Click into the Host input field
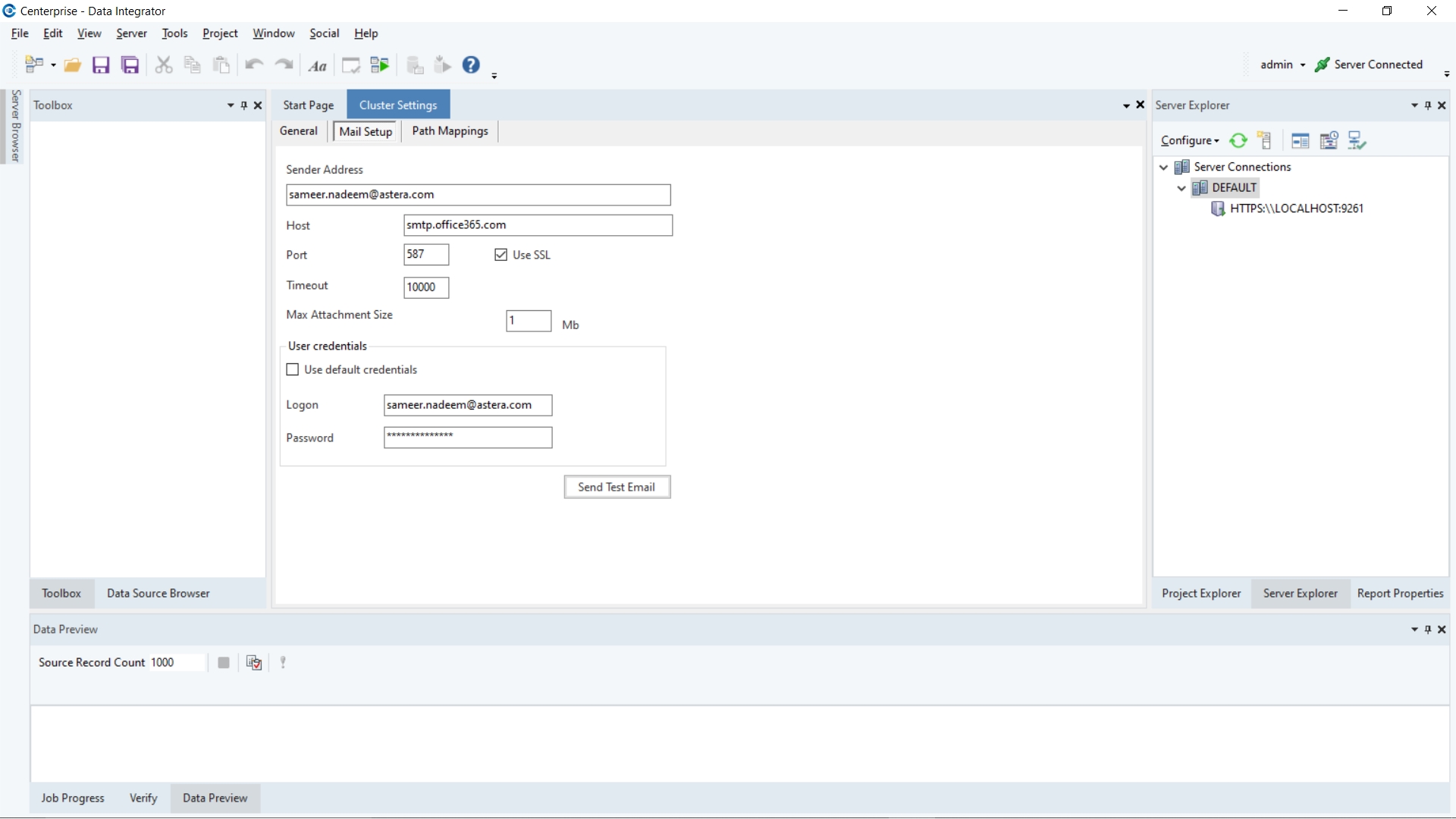Viewport: 1456px width, 819px height. point(538,225)
